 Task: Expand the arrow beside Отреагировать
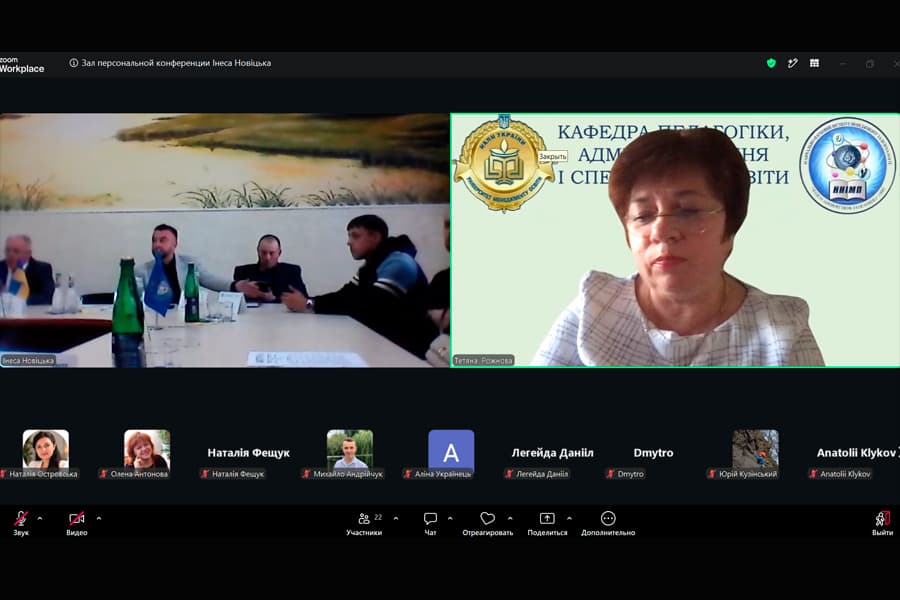point(510,518)
